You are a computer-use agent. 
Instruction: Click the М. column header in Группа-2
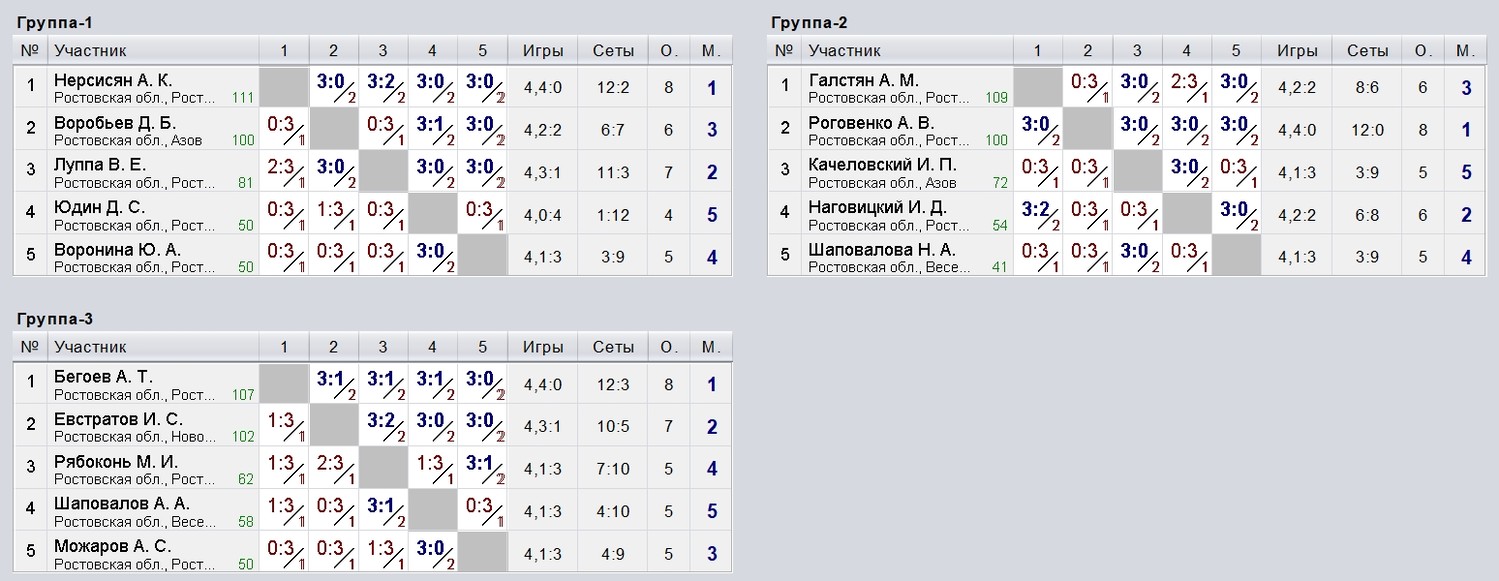click(1465, 51)
